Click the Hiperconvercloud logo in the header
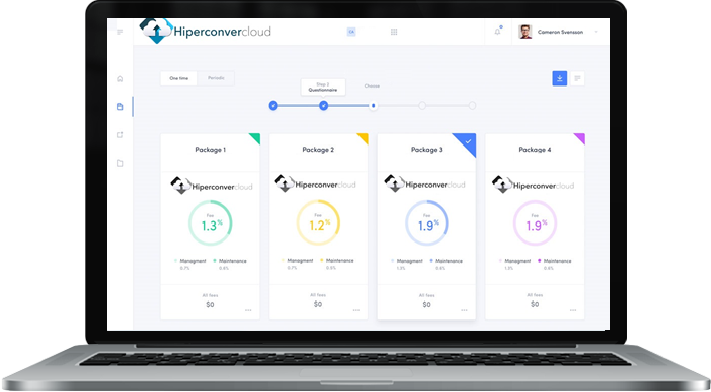This screenshot has width=711, height=392. (205, 31)
